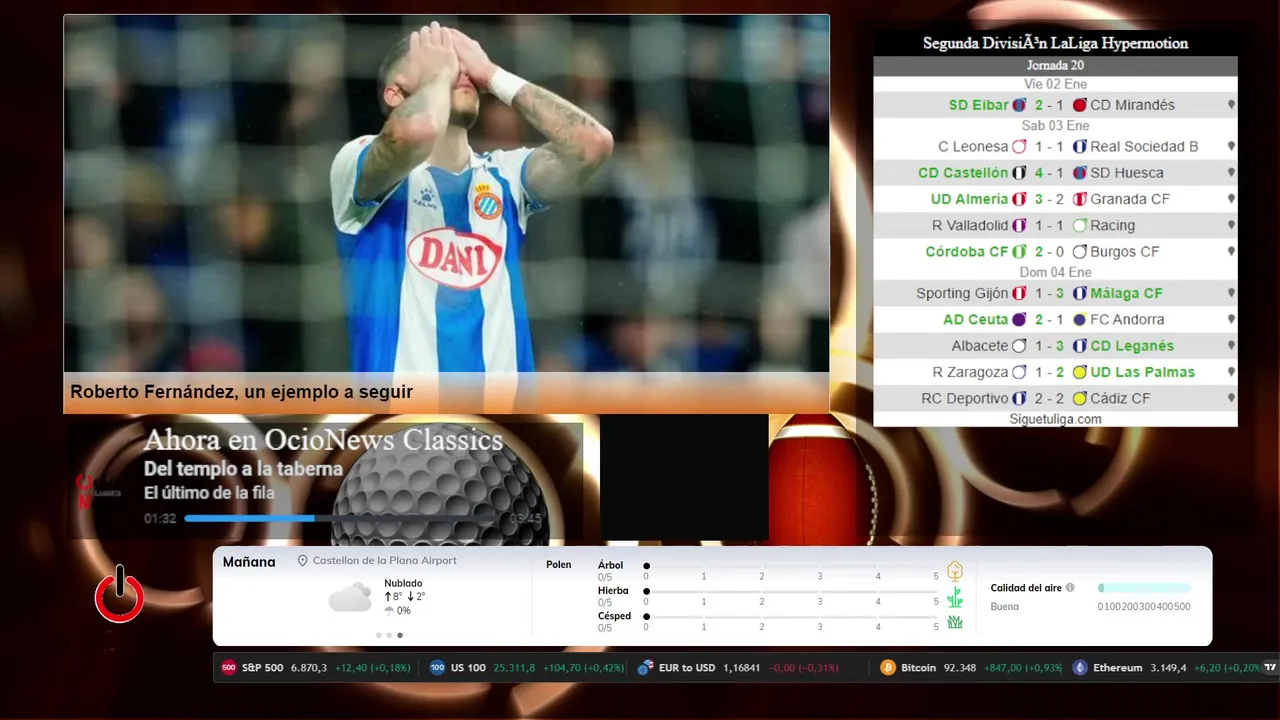Screen dimensions: 1280x720
Task: Click the red power button icon
Action: coord(119,594)
